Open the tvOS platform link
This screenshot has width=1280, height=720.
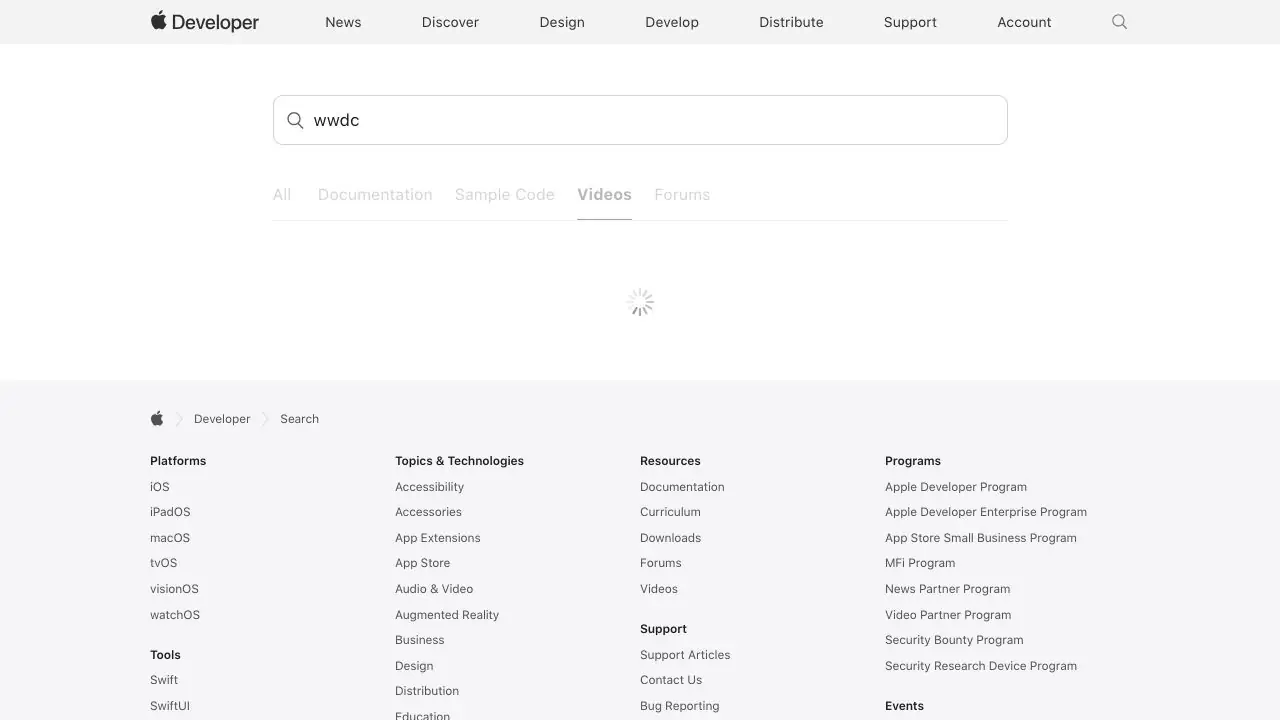click(x=164, y=563)
